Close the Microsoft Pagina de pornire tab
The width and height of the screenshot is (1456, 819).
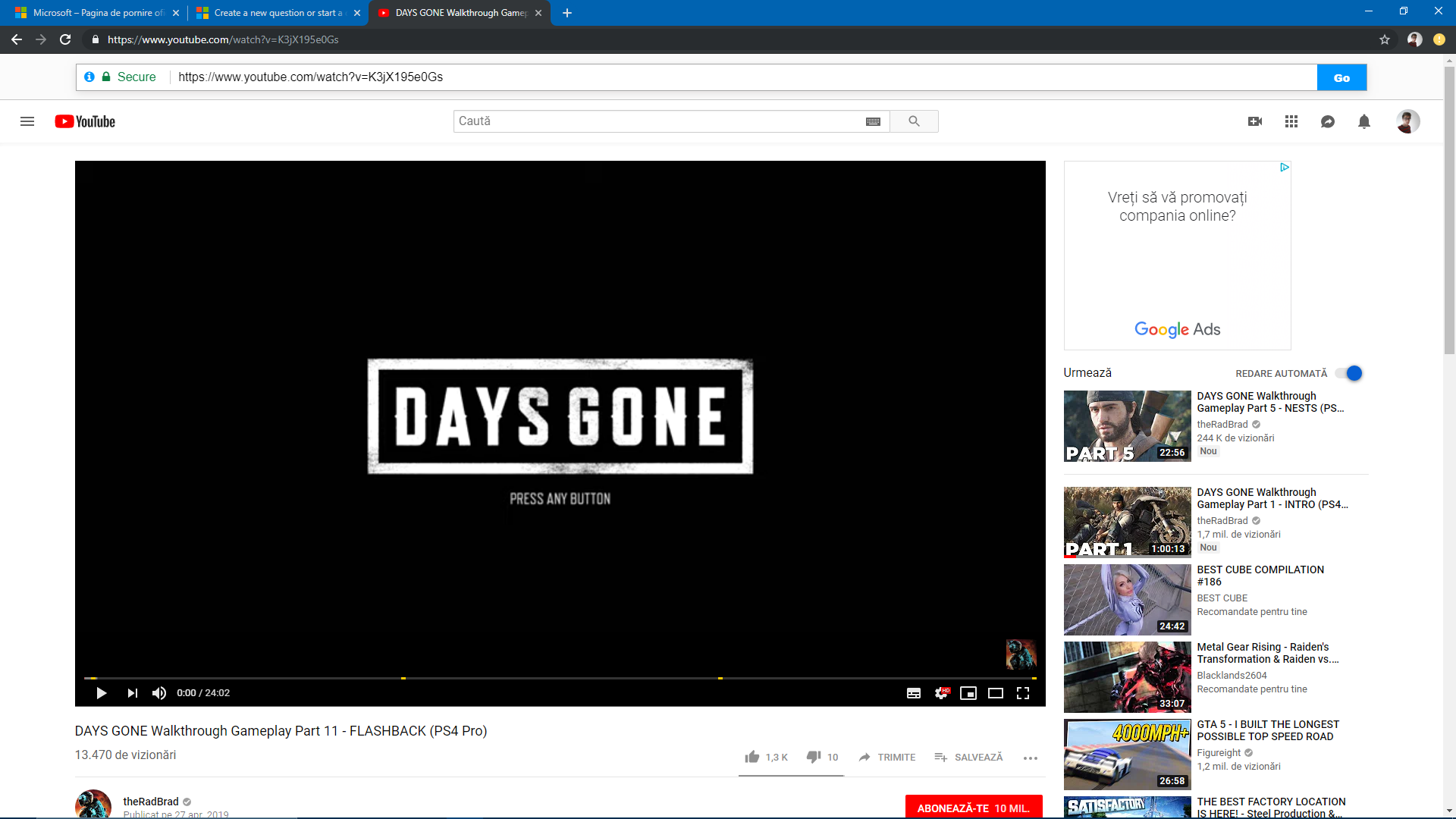click(x=176, y=13)
